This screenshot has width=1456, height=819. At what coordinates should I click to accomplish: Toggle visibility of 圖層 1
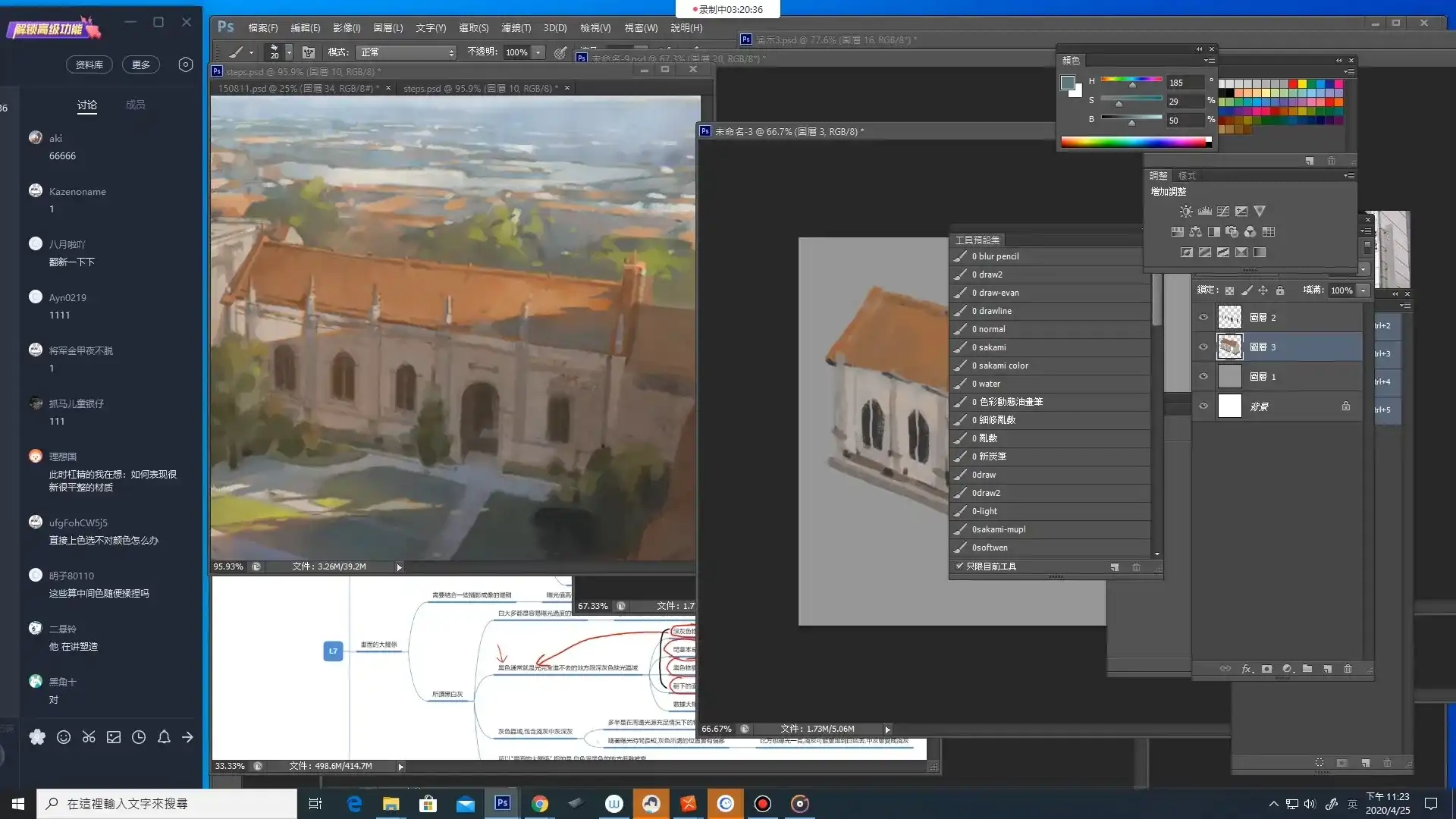coord(1203,377)
